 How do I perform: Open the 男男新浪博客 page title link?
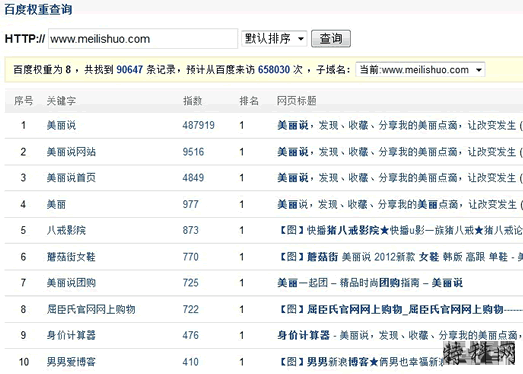pyautogui.click(x=360, y=362)
